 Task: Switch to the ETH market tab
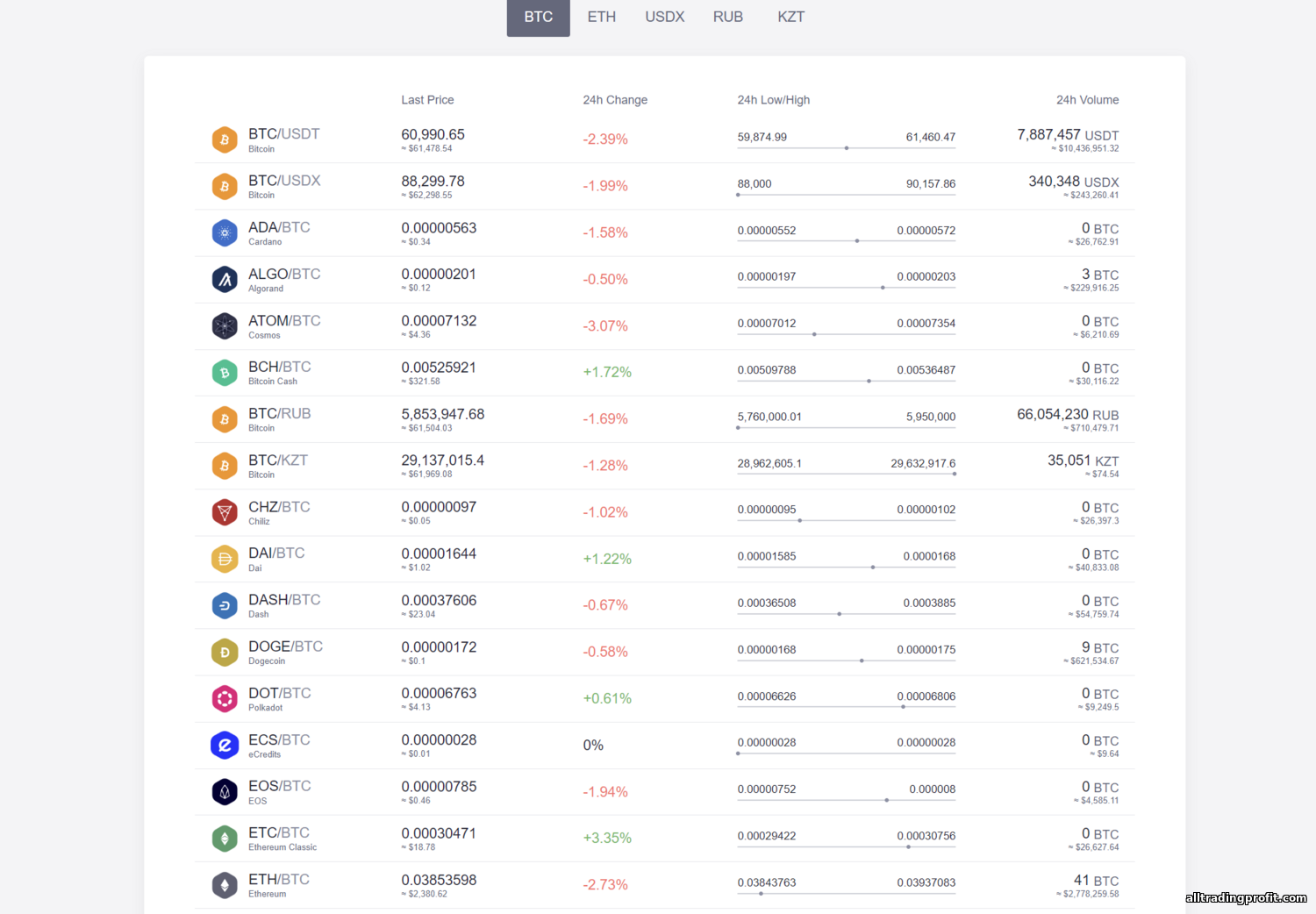(602, 17)
